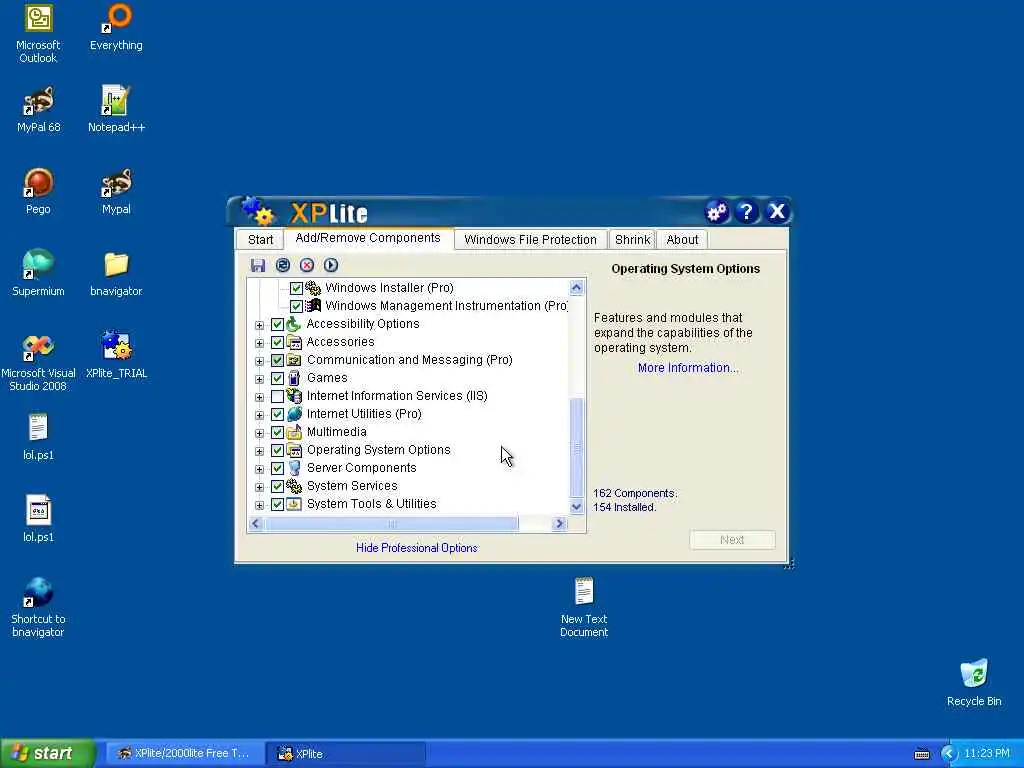
Task: Expand System Tools & Utilities node
Action: [259, 505]
